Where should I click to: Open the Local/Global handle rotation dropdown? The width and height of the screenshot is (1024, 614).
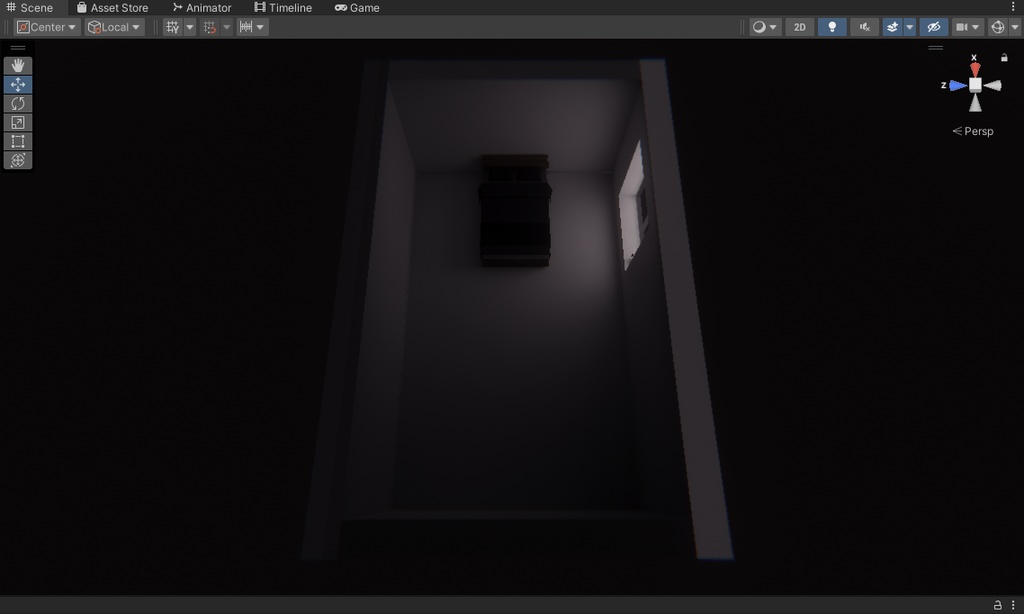[x=113, y=26]
